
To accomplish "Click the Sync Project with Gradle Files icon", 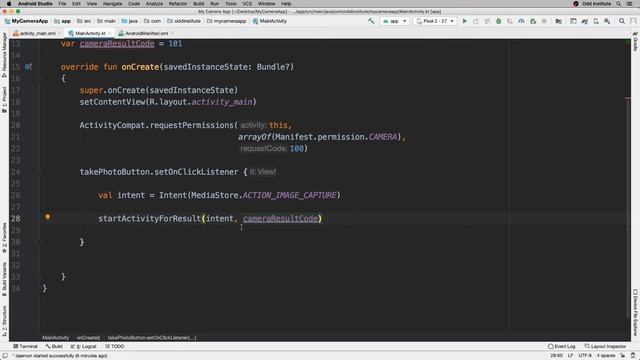I will point(584,21).
